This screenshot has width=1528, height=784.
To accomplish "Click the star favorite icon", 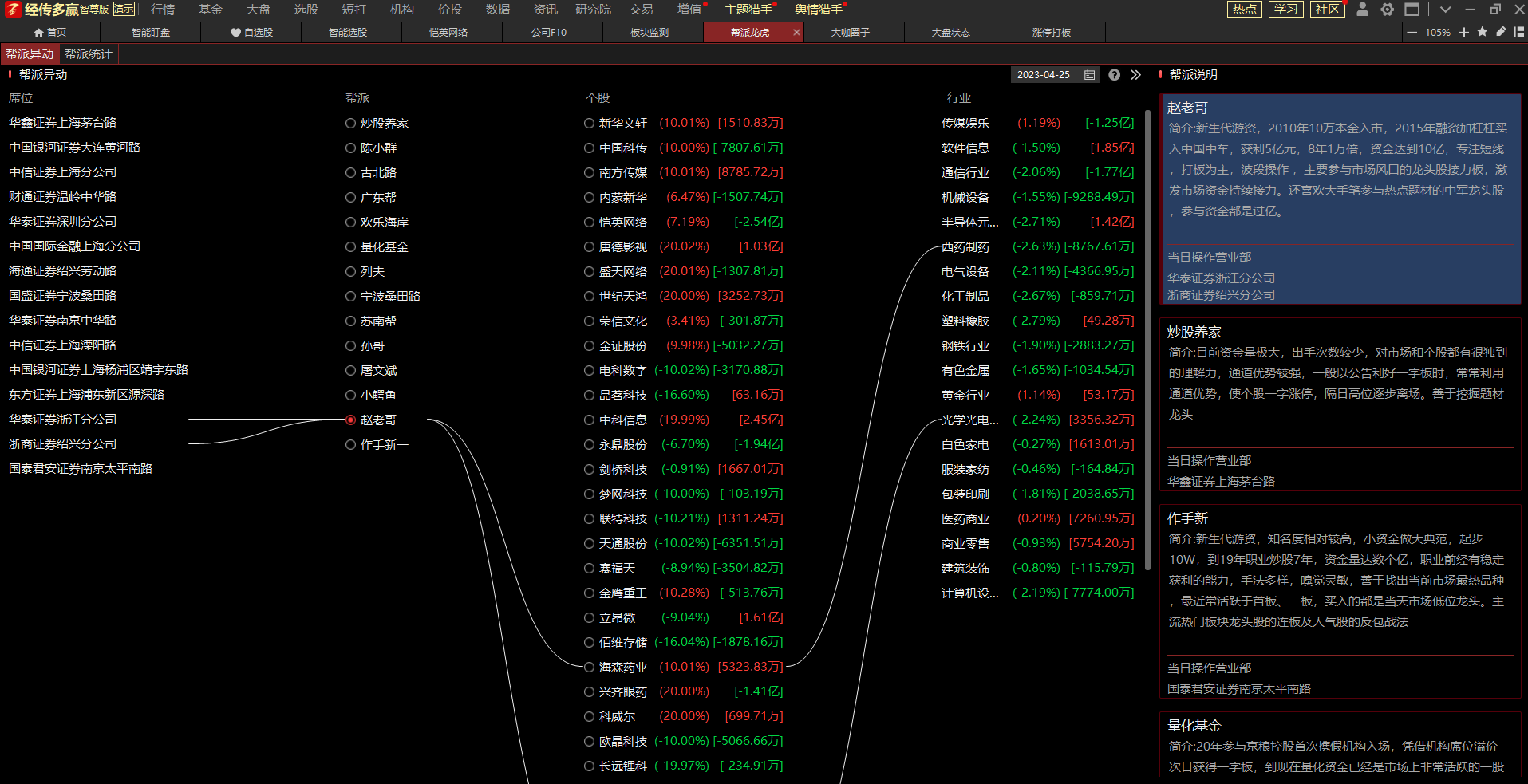I will (1483, 32).
